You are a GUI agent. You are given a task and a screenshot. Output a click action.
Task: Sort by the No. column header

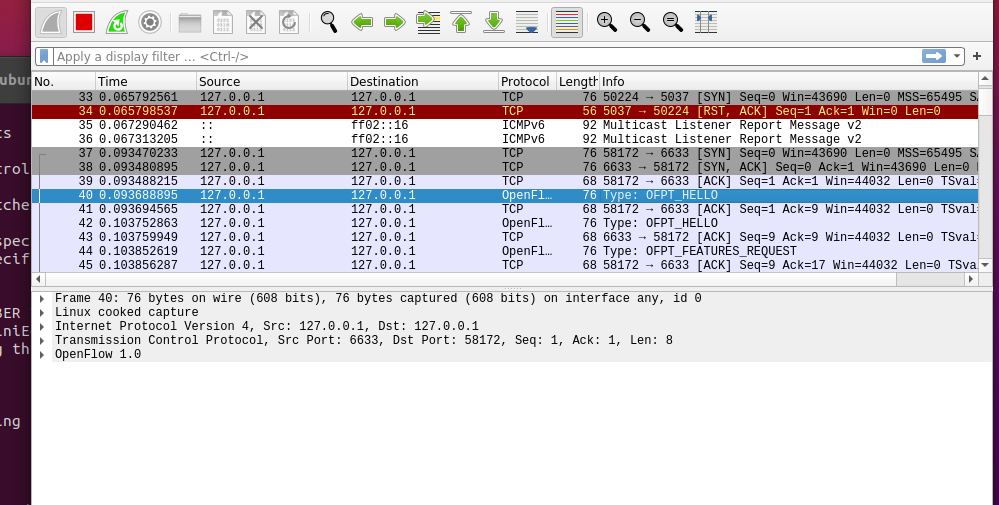63,82
